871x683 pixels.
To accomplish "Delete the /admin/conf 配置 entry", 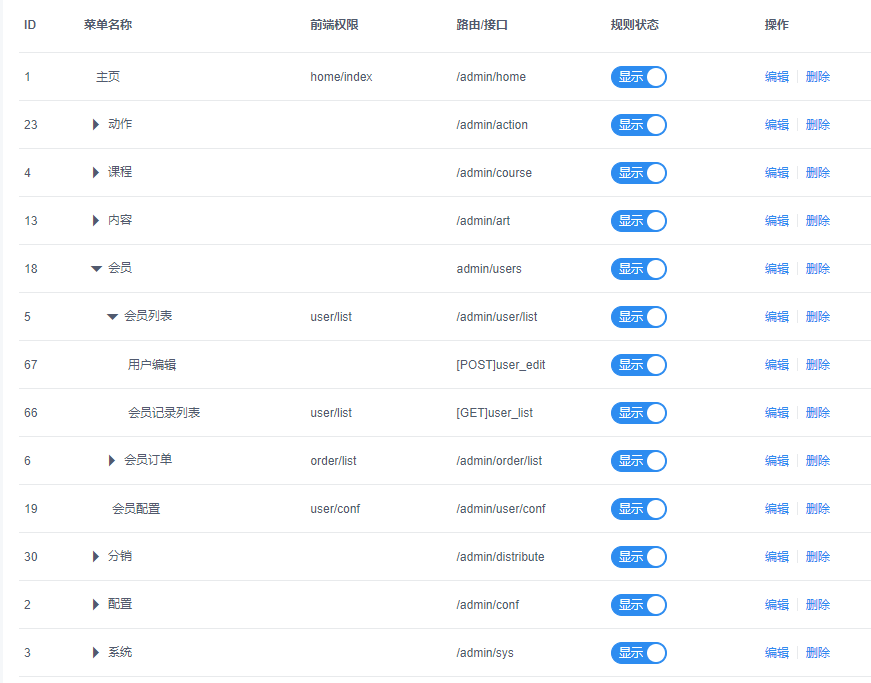I will click(x=818, y=605).
